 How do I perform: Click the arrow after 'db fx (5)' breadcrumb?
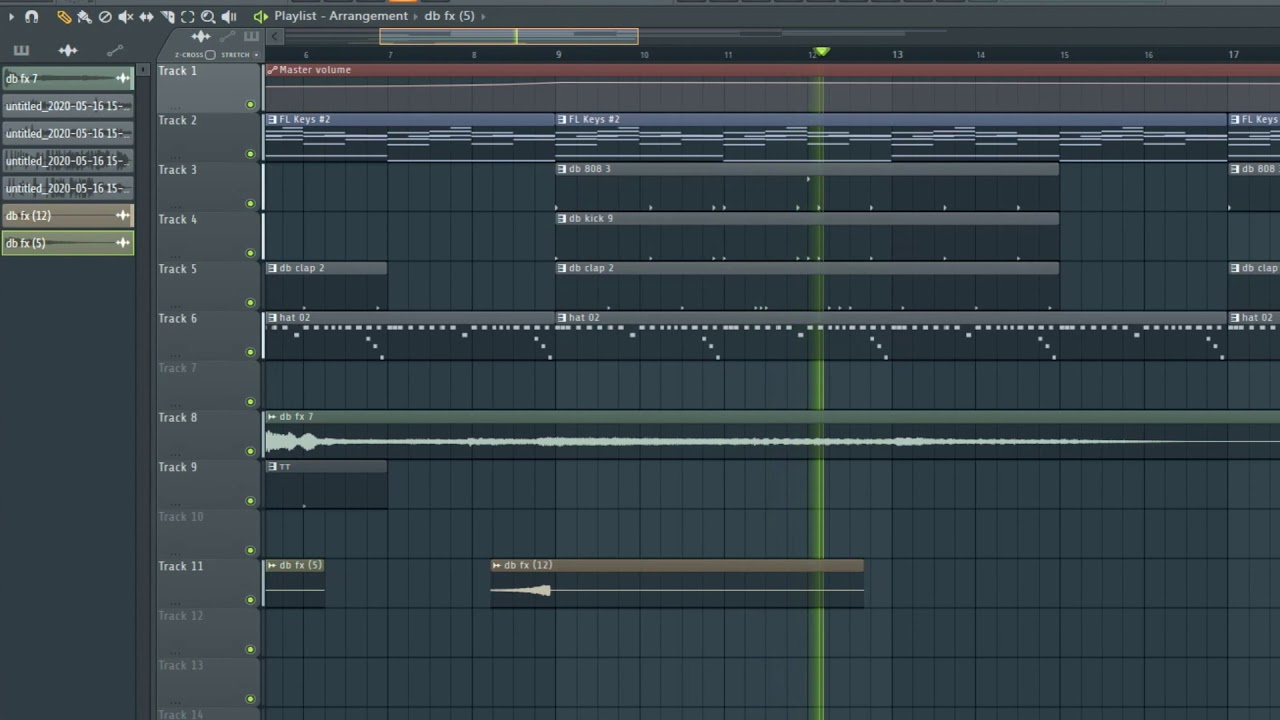484,16
